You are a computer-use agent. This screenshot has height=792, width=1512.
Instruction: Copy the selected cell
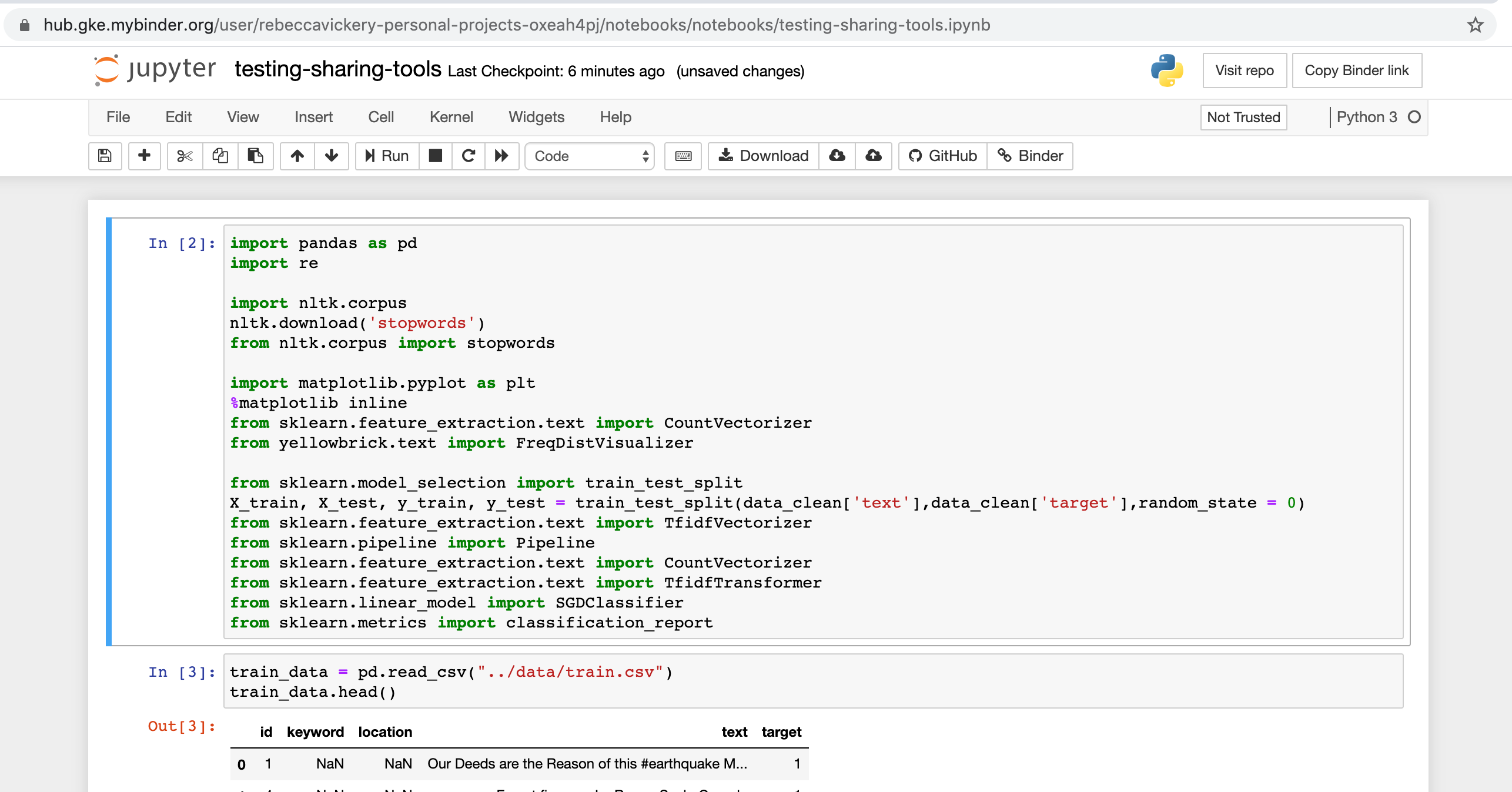coord(220,156)
